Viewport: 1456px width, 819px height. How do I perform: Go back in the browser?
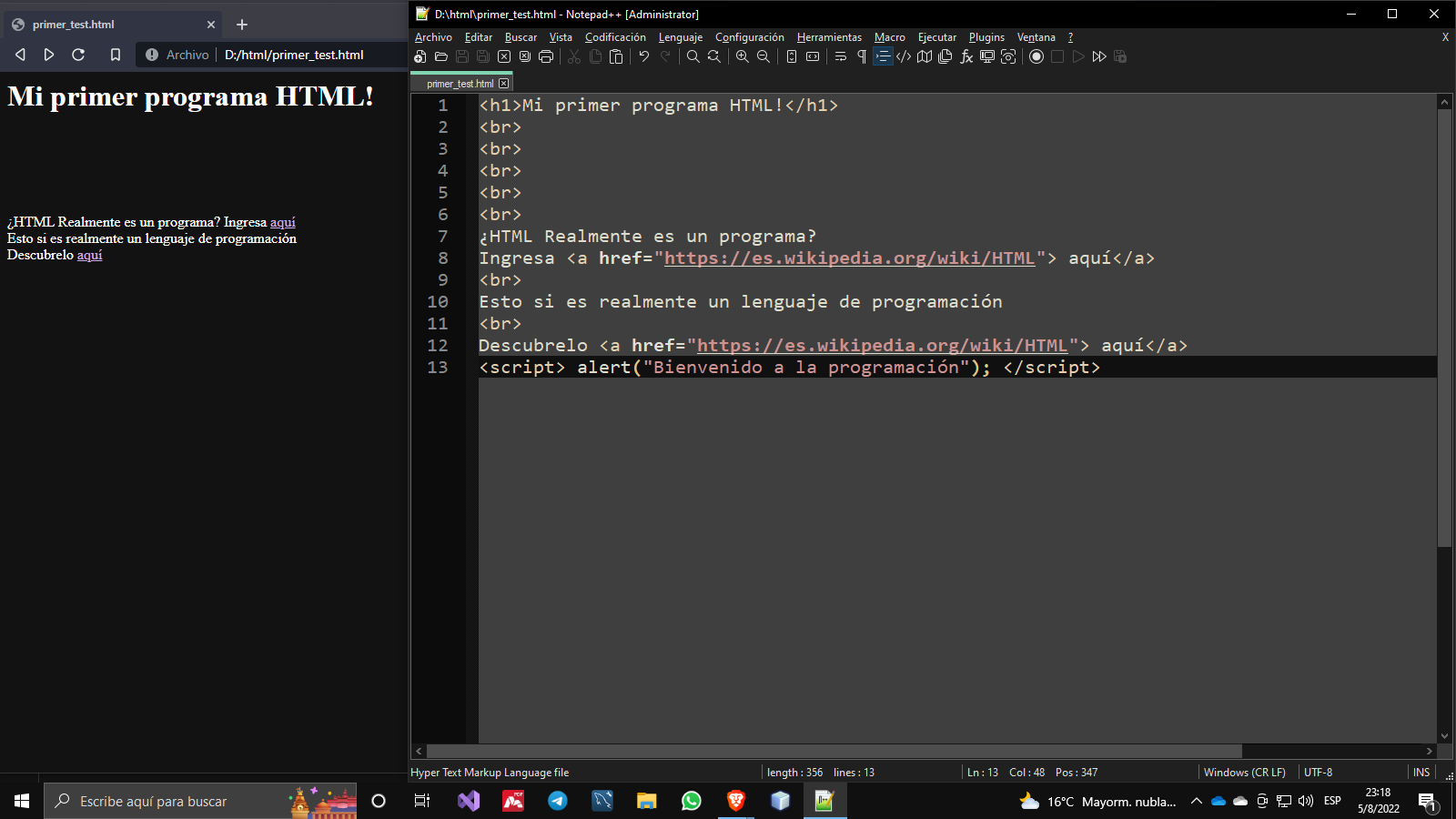[20, 55]
